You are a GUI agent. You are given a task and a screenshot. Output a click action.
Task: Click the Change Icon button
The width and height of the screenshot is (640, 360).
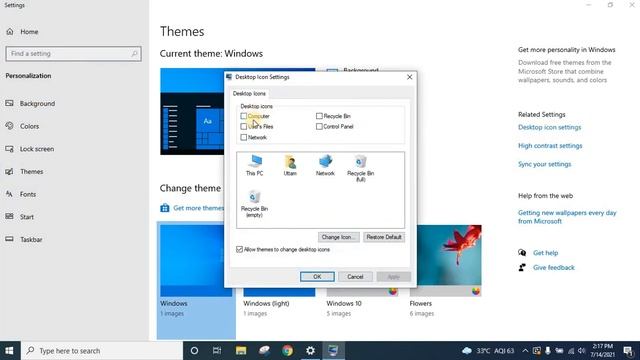click(x=338, y=237)
